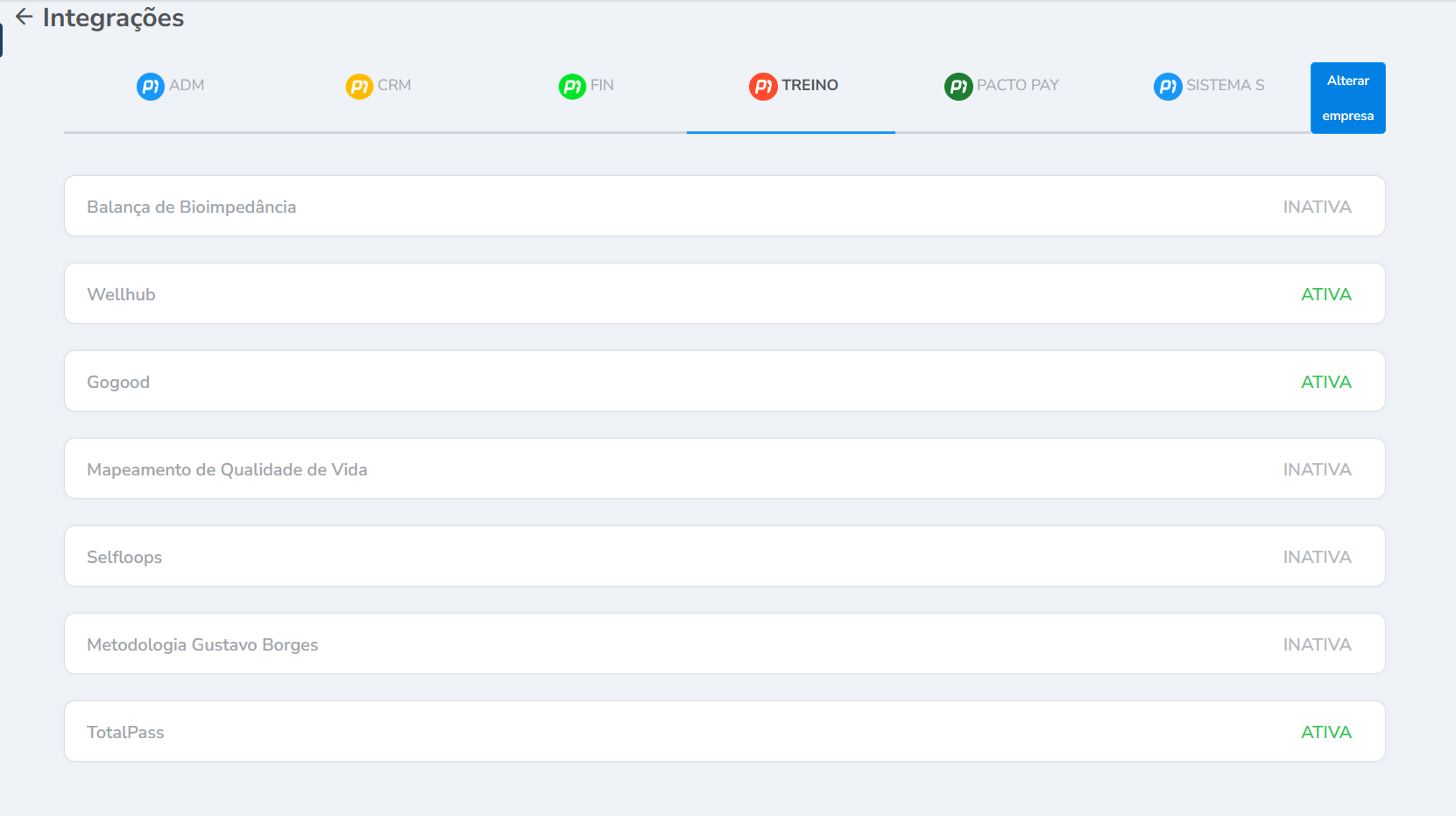Click the ATIVA status for Gogood
Screen dimensions: 1456x816
point(1325,382)
